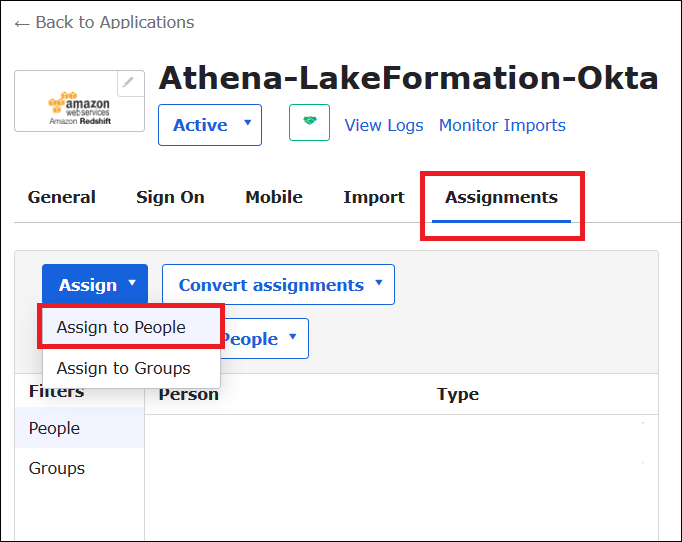
Task: Open the Sign On tab
Action: [x=170, y=197]
